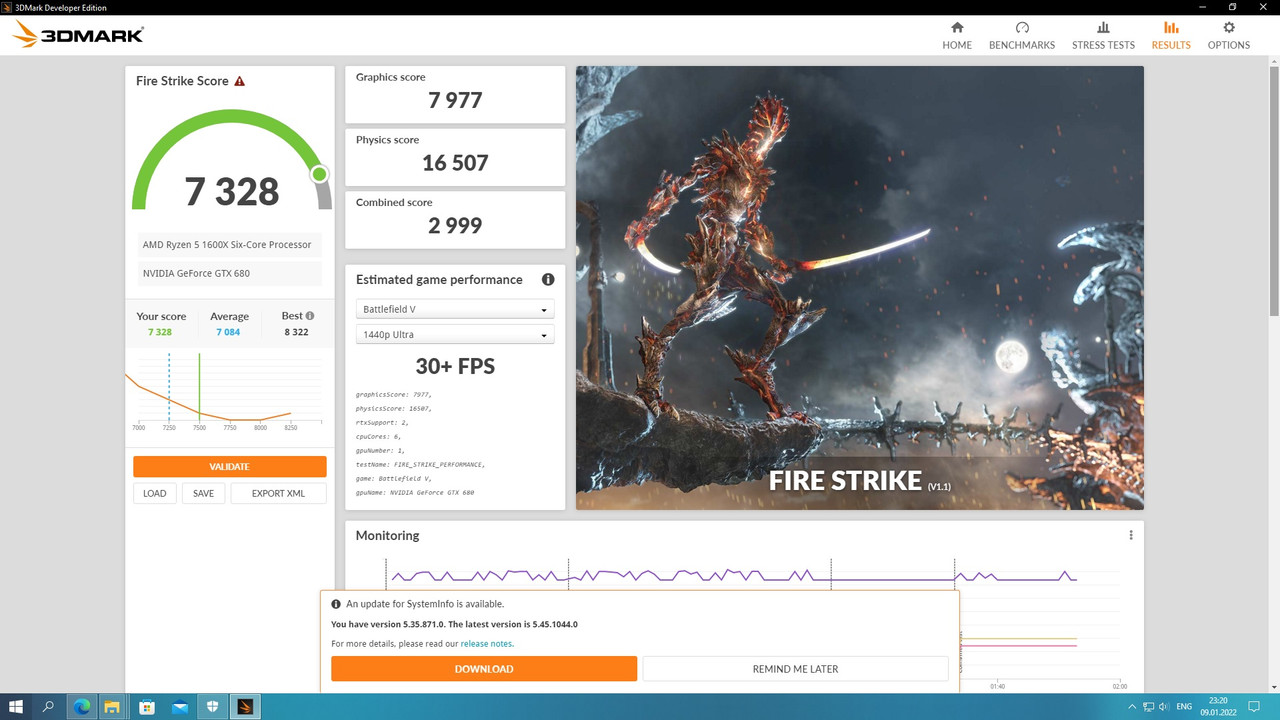Open Windows Start menu
1280x720 pixels.
(x=16, y=707)
